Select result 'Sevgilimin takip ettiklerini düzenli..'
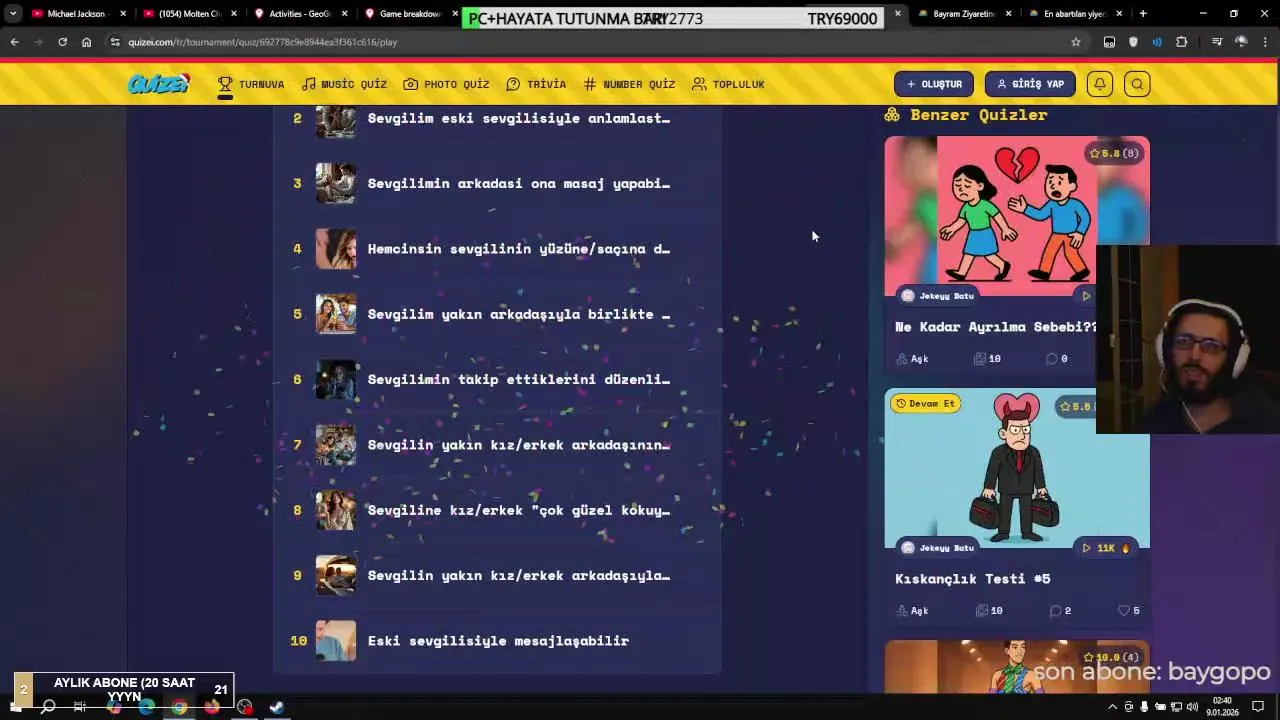This screenshot has height=720, width=1280. (x=497, y=379)
